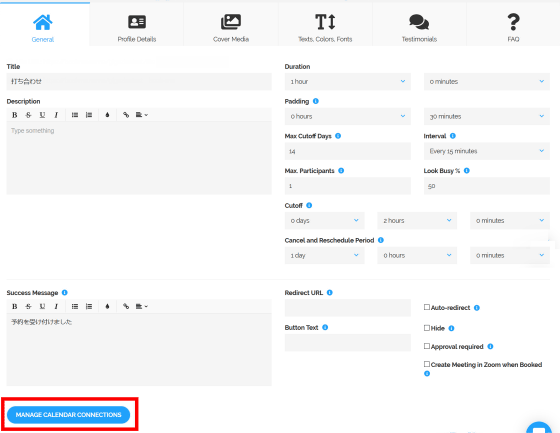
Task: Show info tooltip for Approval required
Action: (490, 346)
